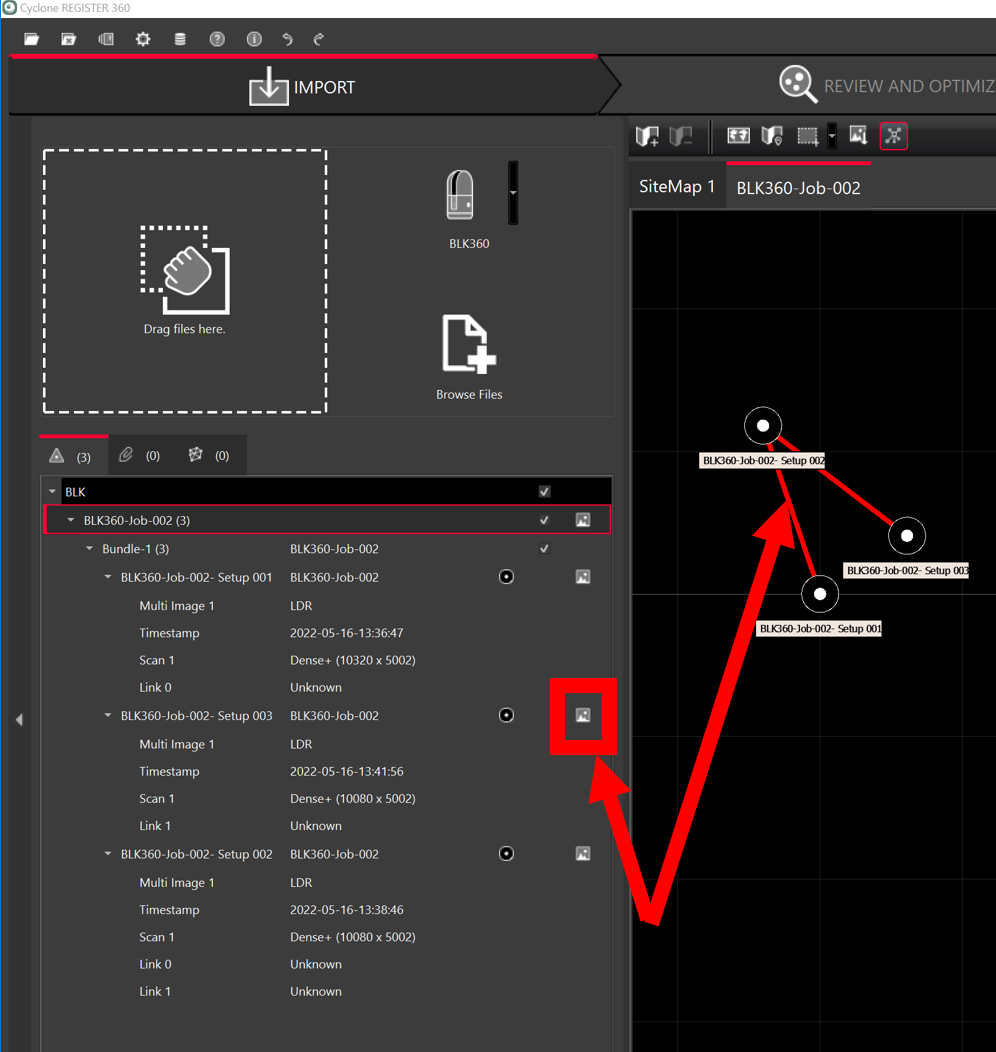Toggle the link network view icon
Image resolution: width=996 pixels, height=1052 pixels.
pos(893,136)
